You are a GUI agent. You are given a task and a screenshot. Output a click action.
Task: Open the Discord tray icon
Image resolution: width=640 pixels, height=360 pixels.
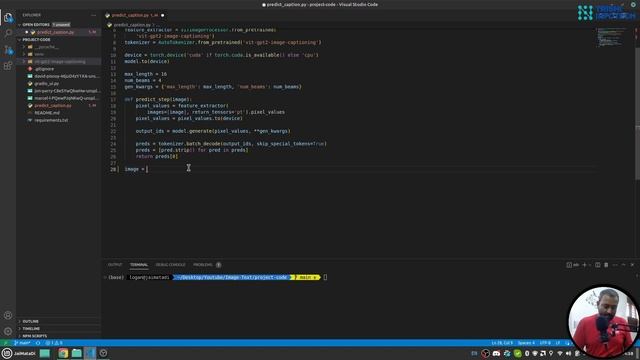pyautogui.click(x=496, y=353)
